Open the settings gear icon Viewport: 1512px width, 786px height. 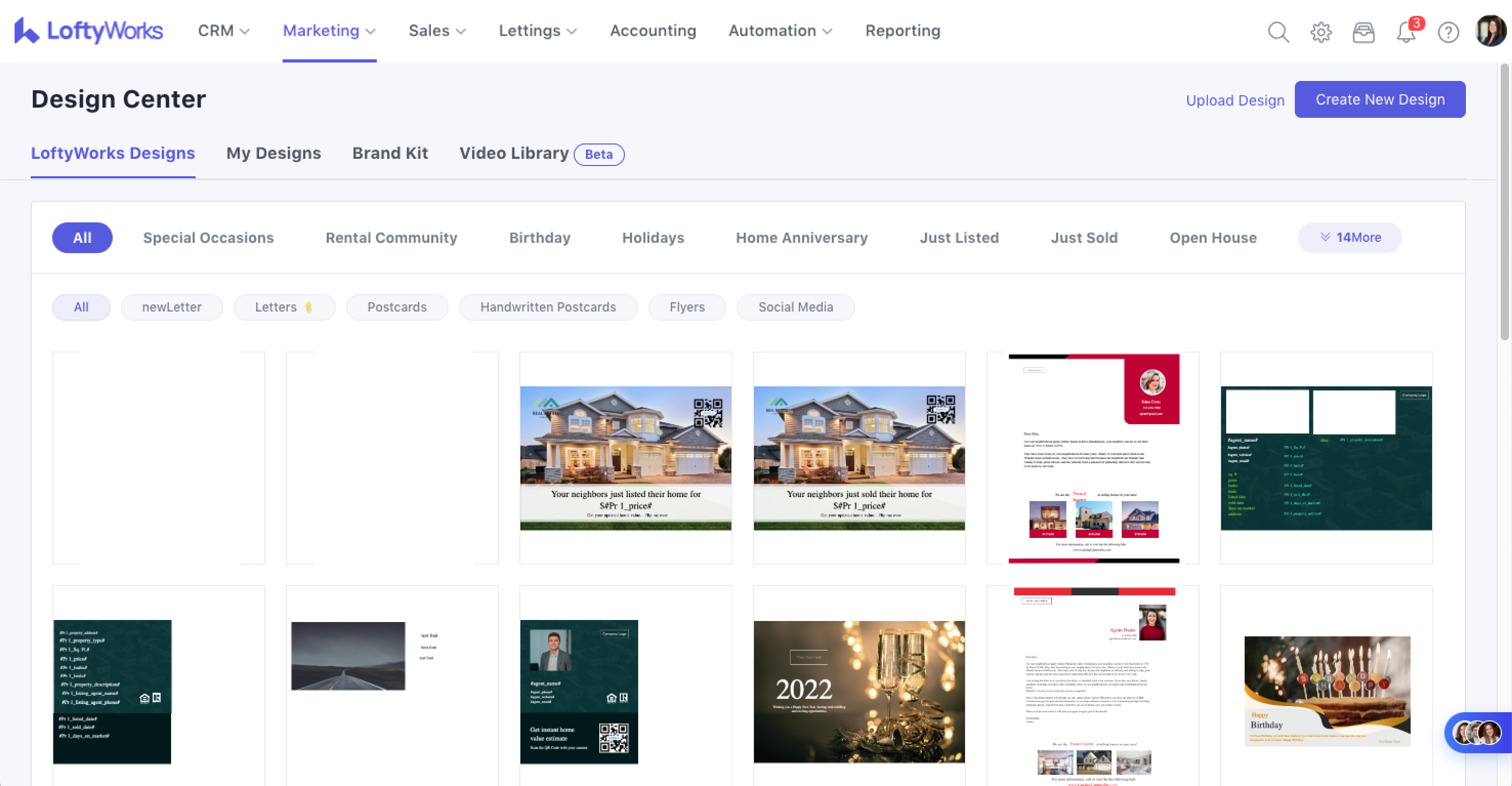1320,32
